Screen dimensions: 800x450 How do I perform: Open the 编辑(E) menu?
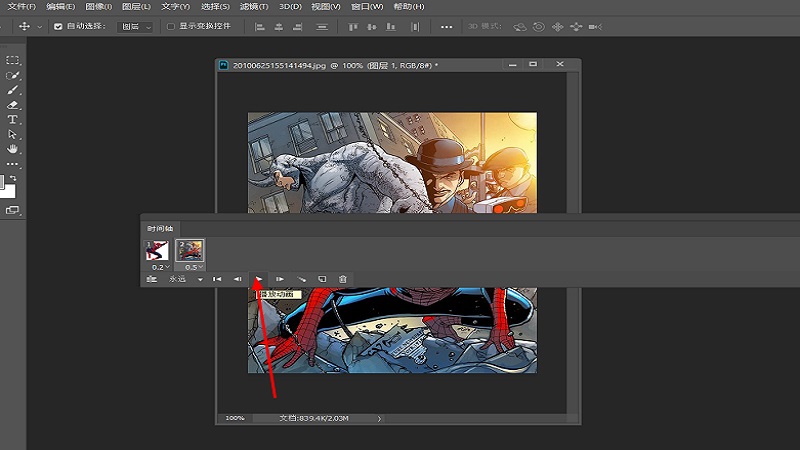[x=60, y=7]
